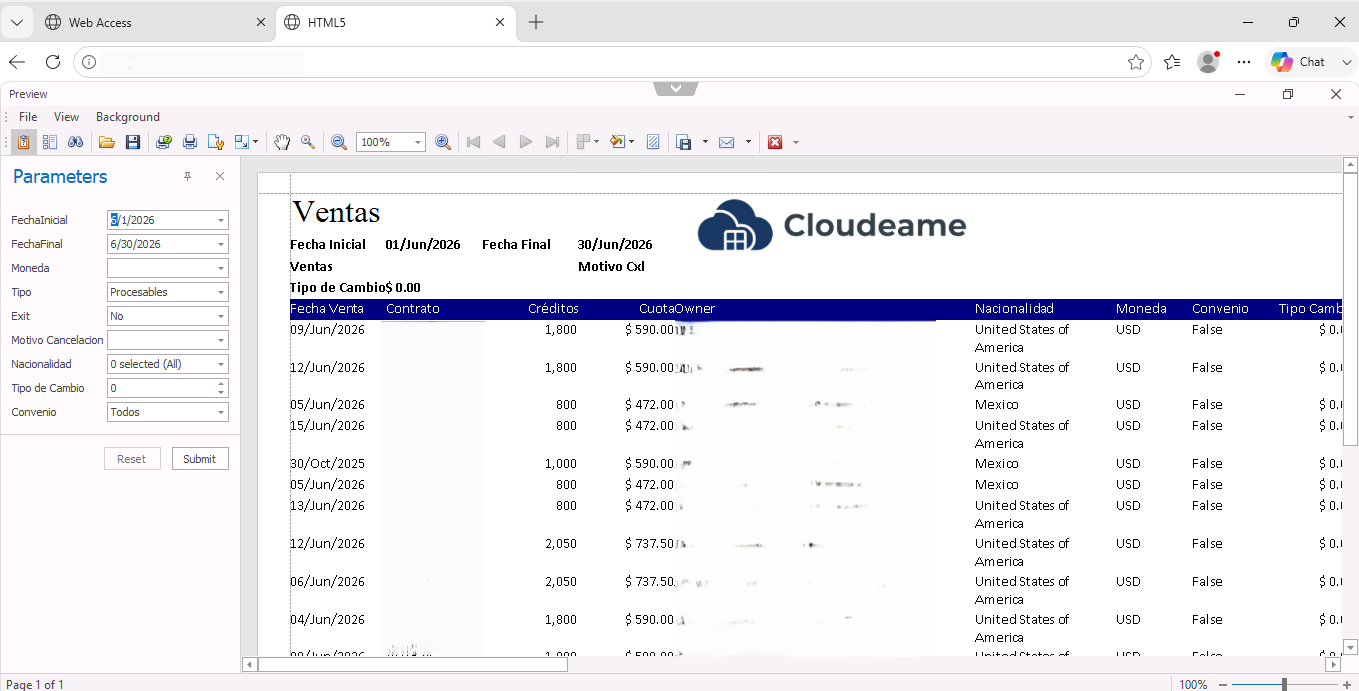Click the zoom slider handle in status bar
Screen dimensions: 1359x691
[1284, 685]
